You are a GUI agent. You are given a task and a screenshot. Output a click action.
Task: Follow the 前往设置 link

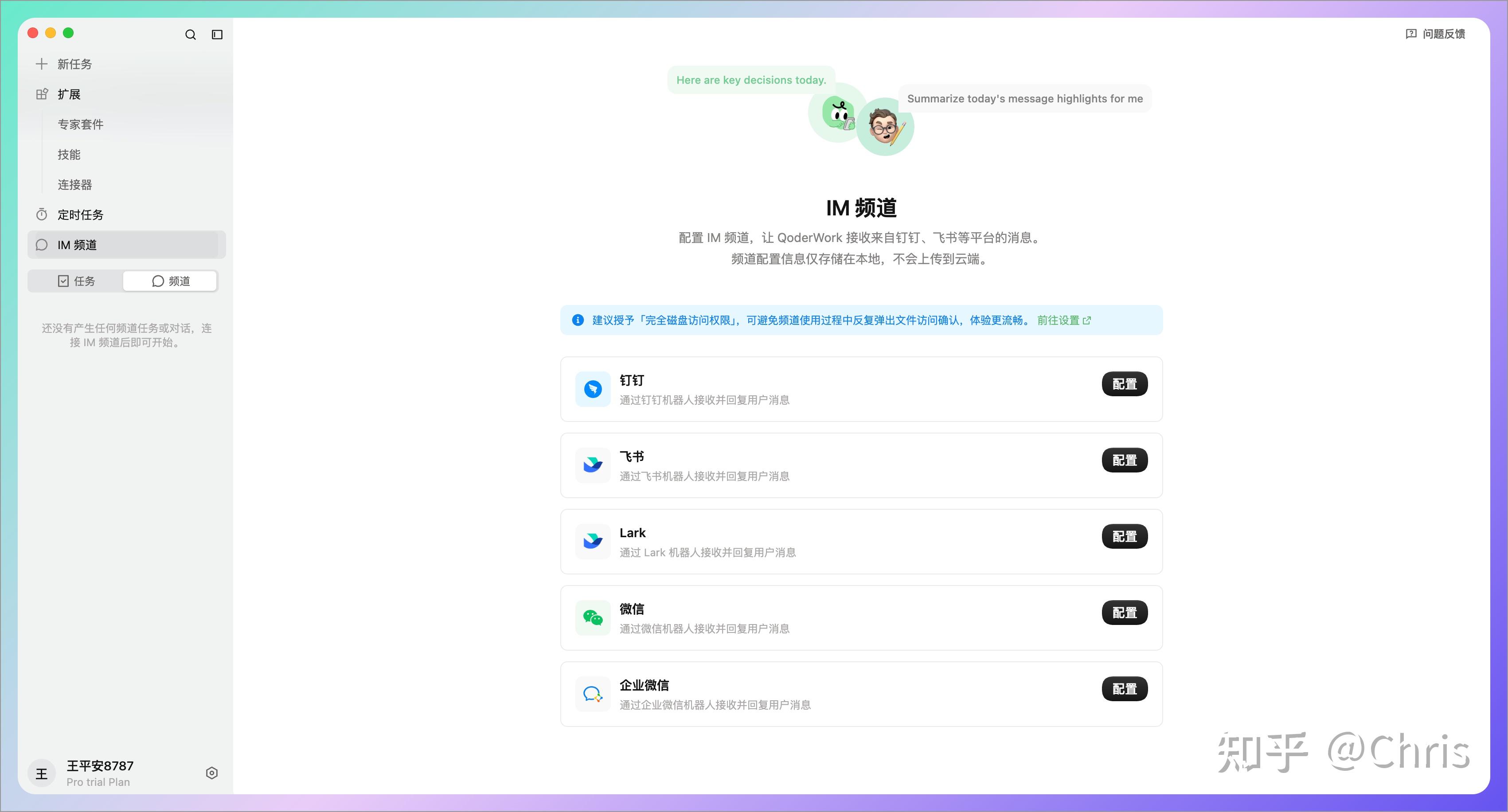pos(1064,320)
